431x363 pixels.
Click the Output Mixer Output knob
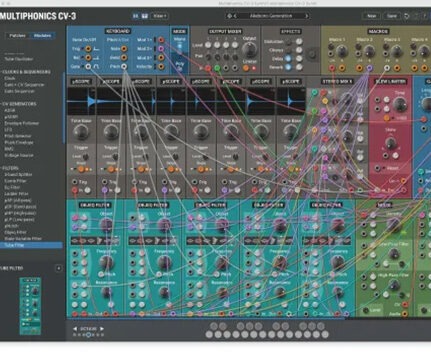coord(249,49)
